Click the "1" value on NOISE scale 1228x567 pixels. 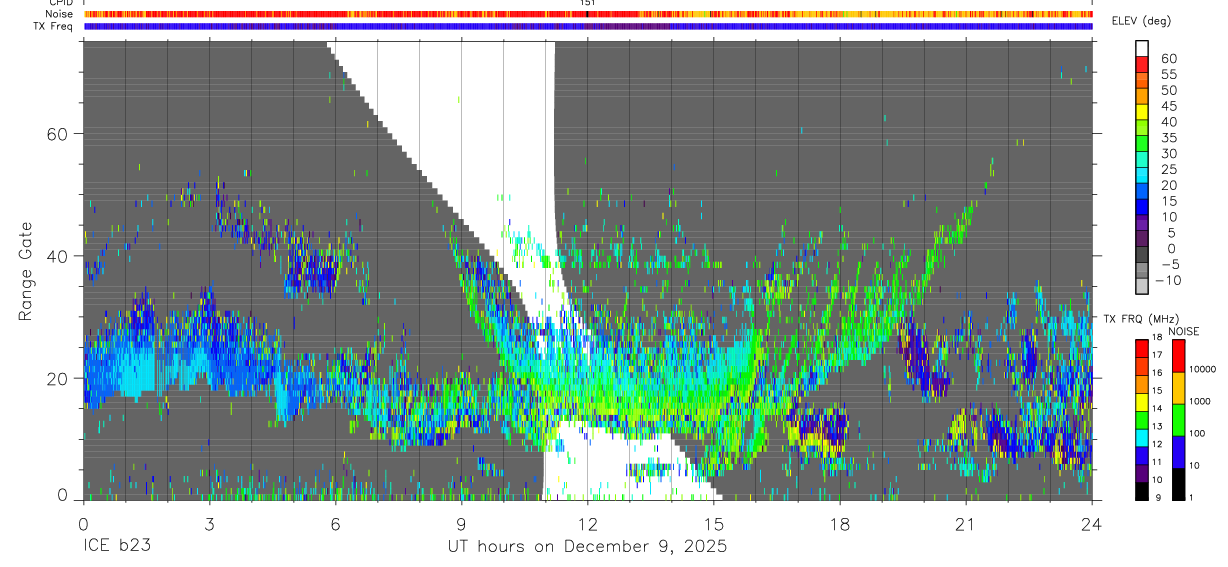(x=1191, y=498)
